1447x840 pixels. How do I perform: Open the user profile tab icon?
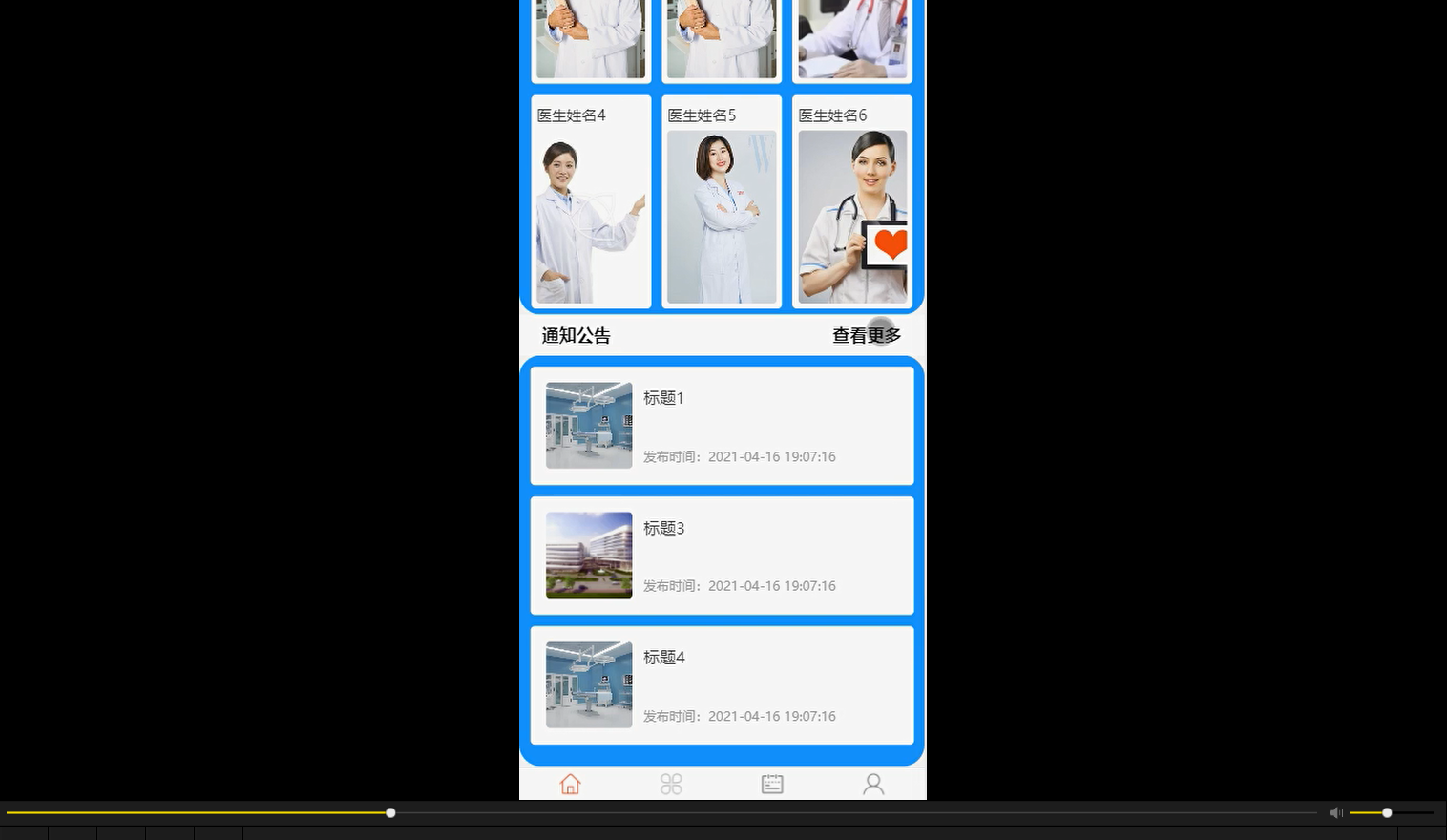(873, 784)
